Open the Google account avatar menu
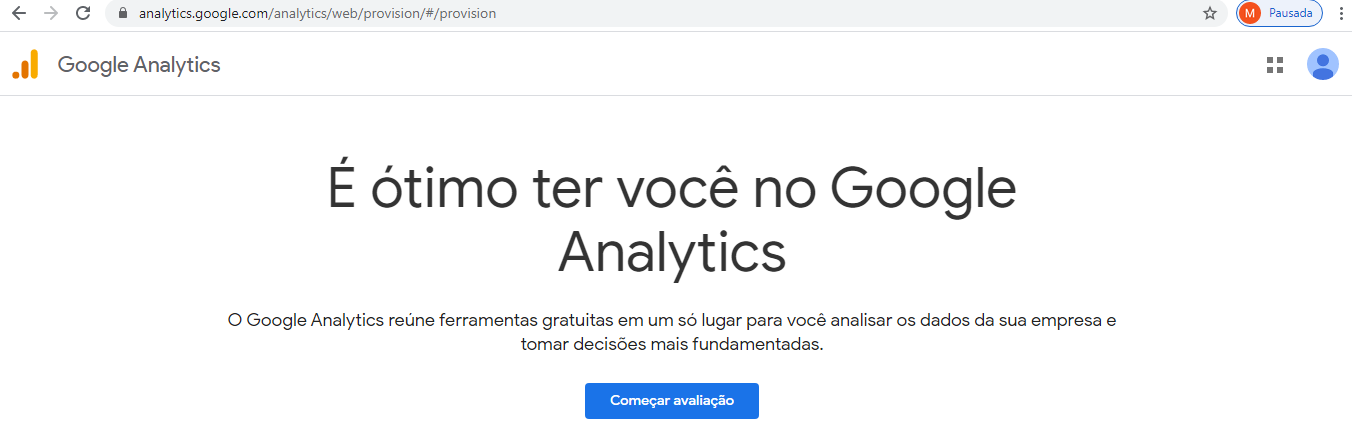This screenshot has height=429, width=1352. tap(1322, 65)
